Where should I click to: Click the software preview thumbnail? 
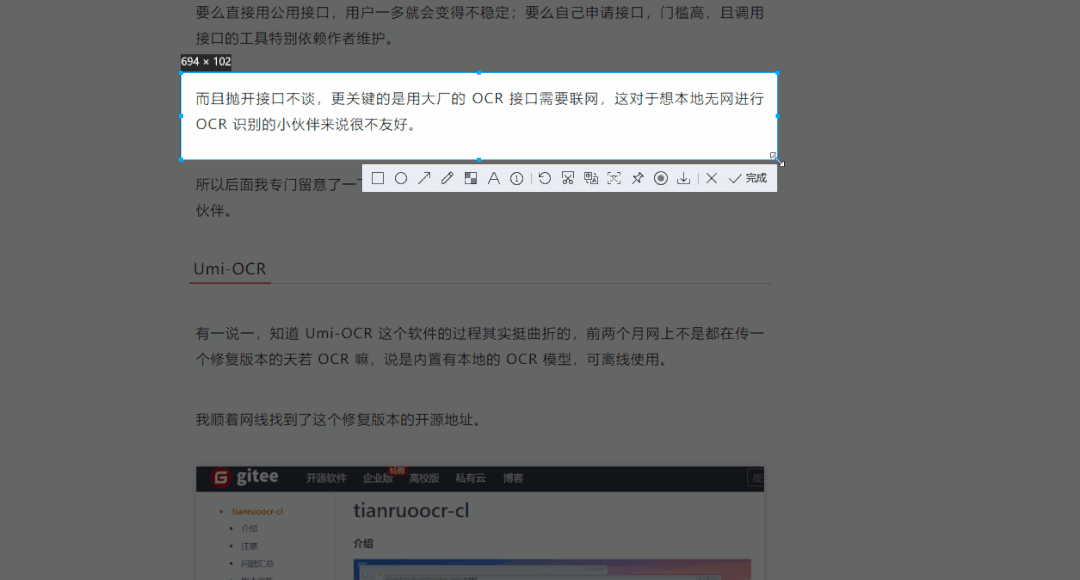tap(555, 570)
